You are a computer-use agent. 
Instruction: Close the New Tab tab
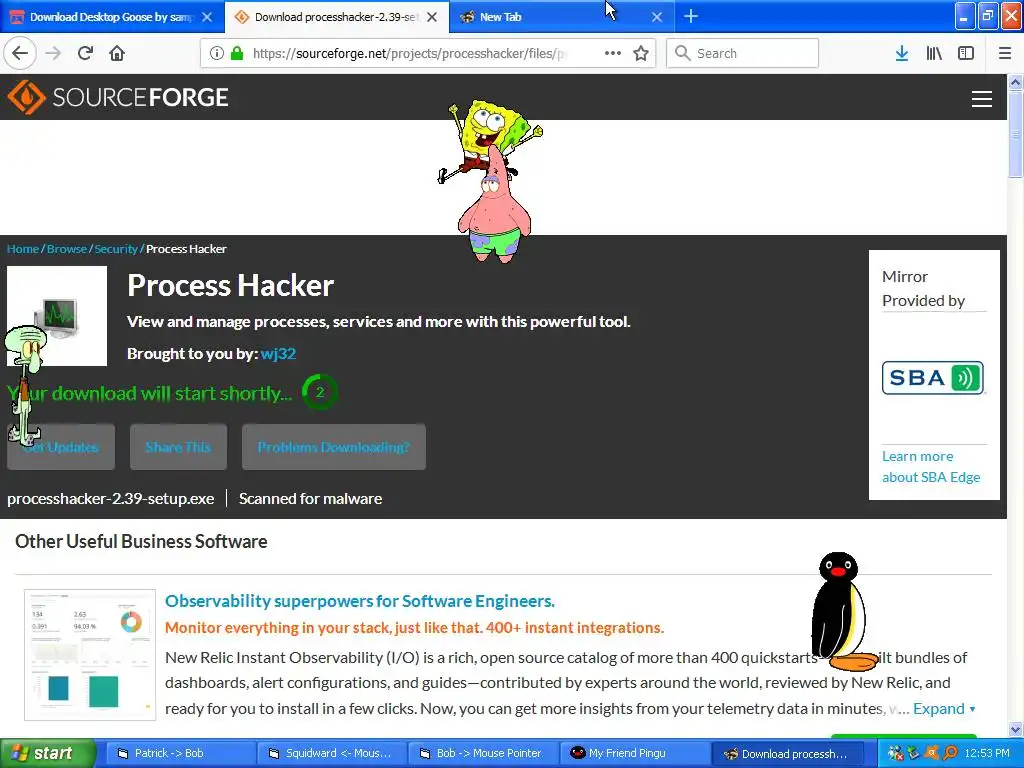pyautogui.click(x=657, y=17)
